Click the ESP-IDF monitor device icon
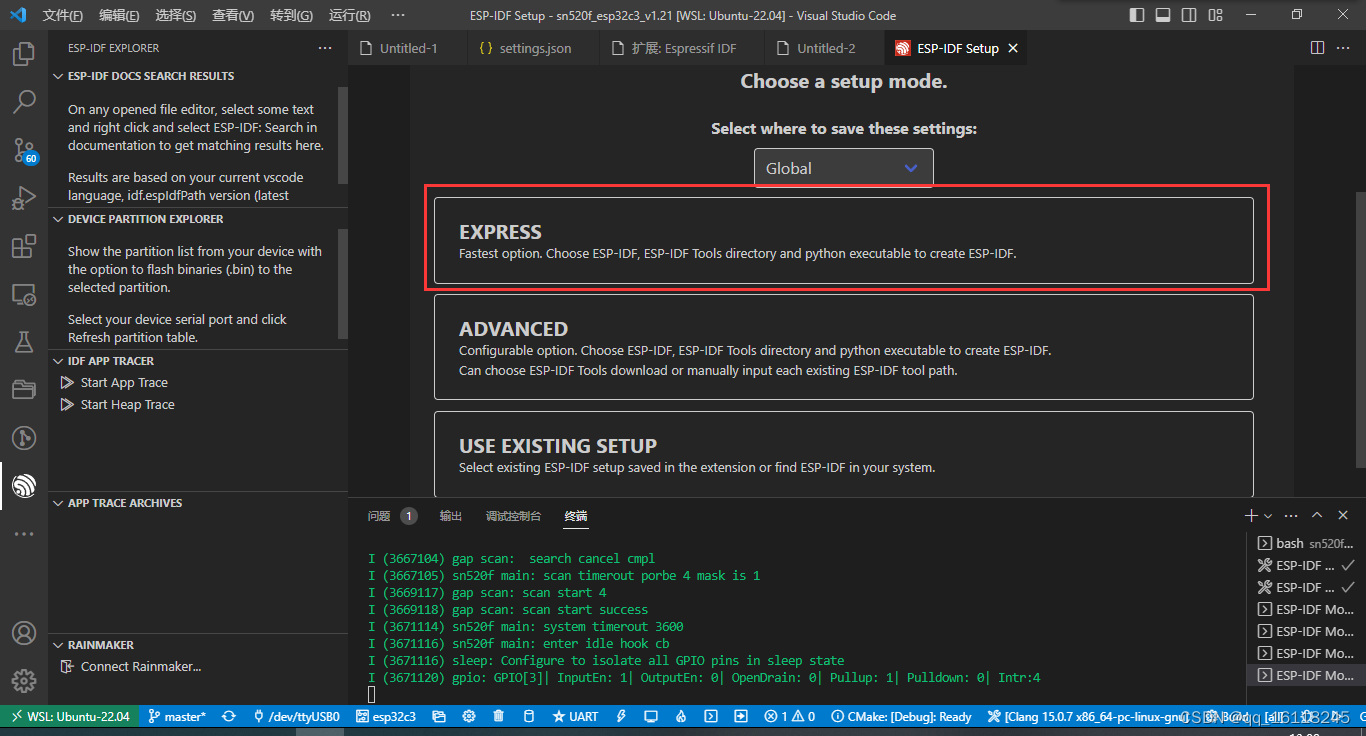The width and height of the screenshot is (1366, 736). [651, 717]
